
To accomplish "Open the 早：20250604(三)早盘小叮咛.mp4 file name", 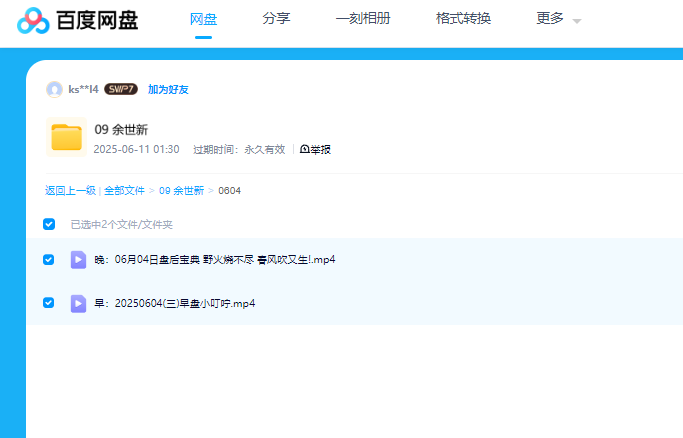I will [x=175, y=303].
